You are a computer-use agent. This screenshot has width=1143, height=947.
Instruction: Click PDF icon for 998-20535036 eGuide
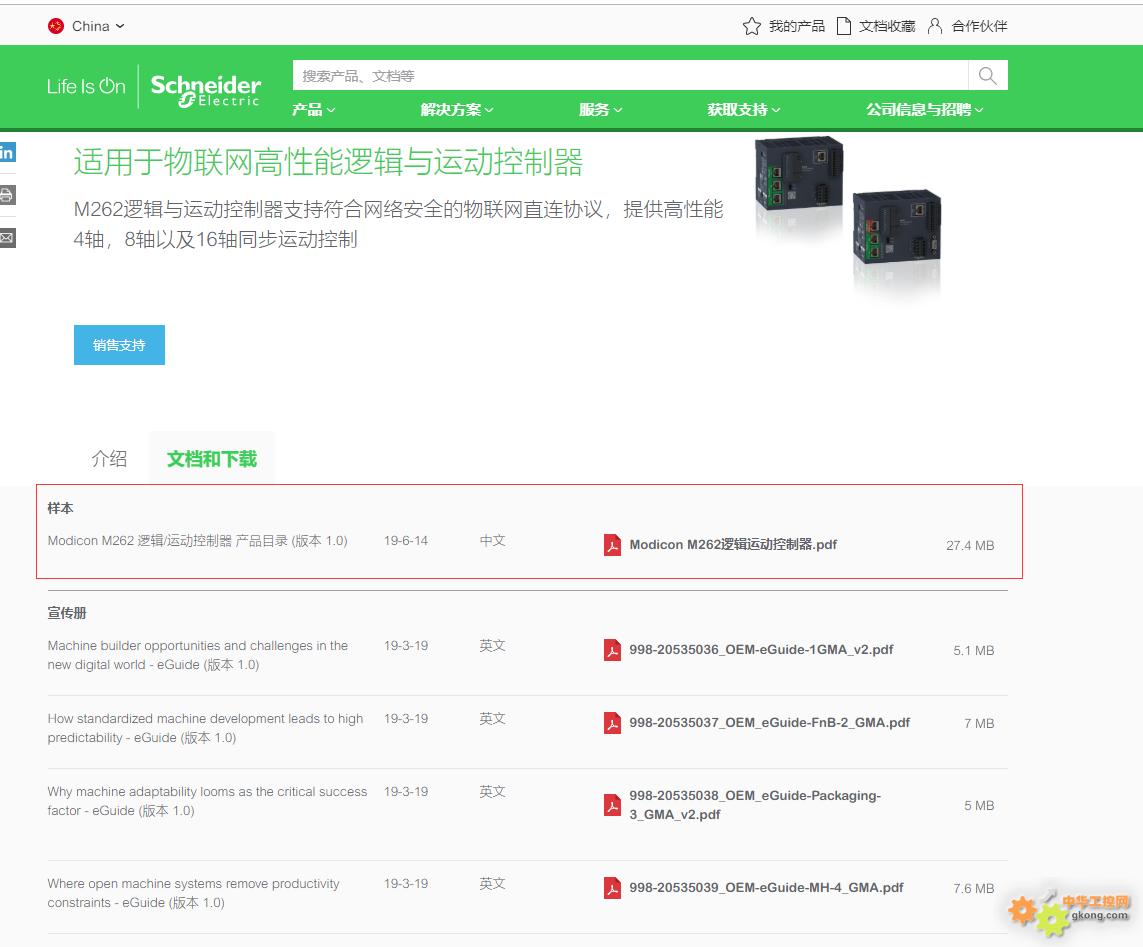(612, 650)
